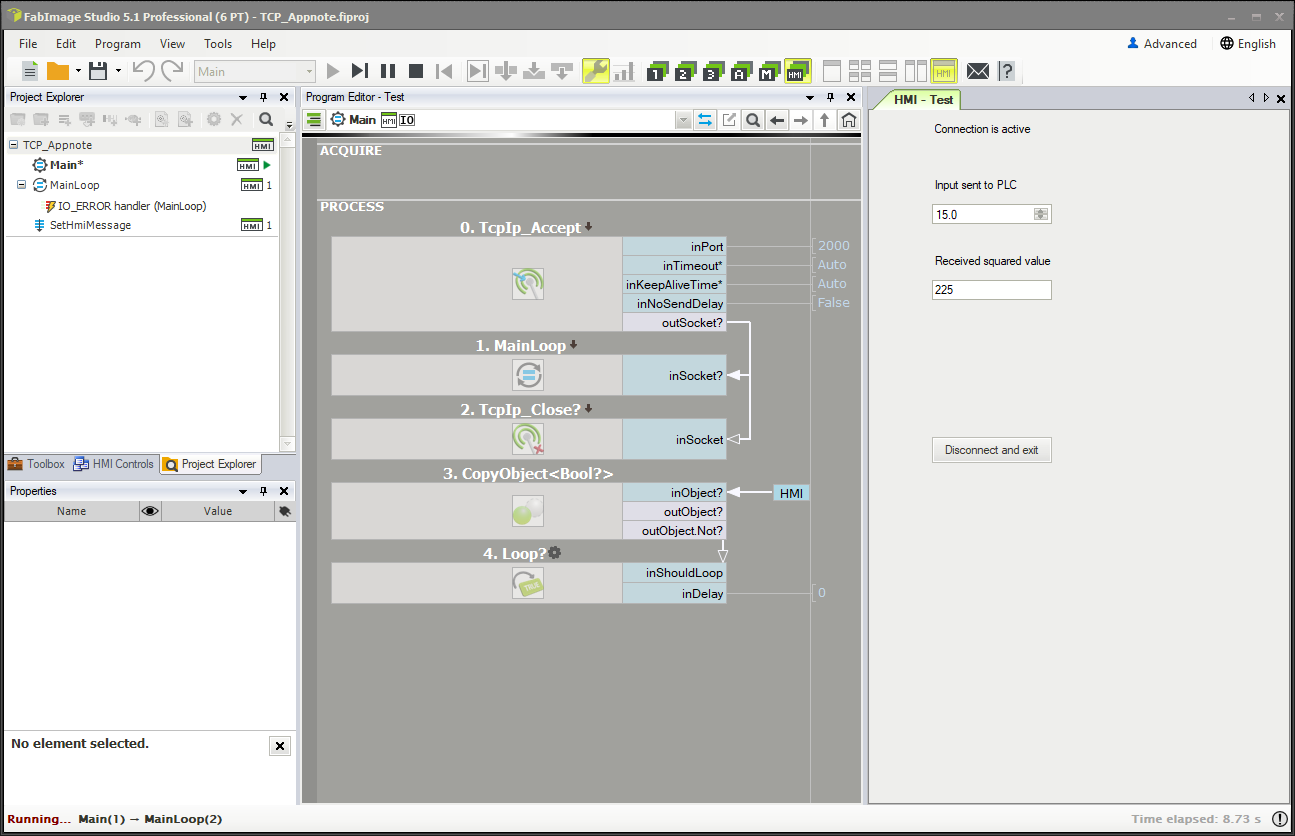The image size is (1295, 836).
Task: Select IO_ERROR handler (MainLoop) item
Action: 132,206
